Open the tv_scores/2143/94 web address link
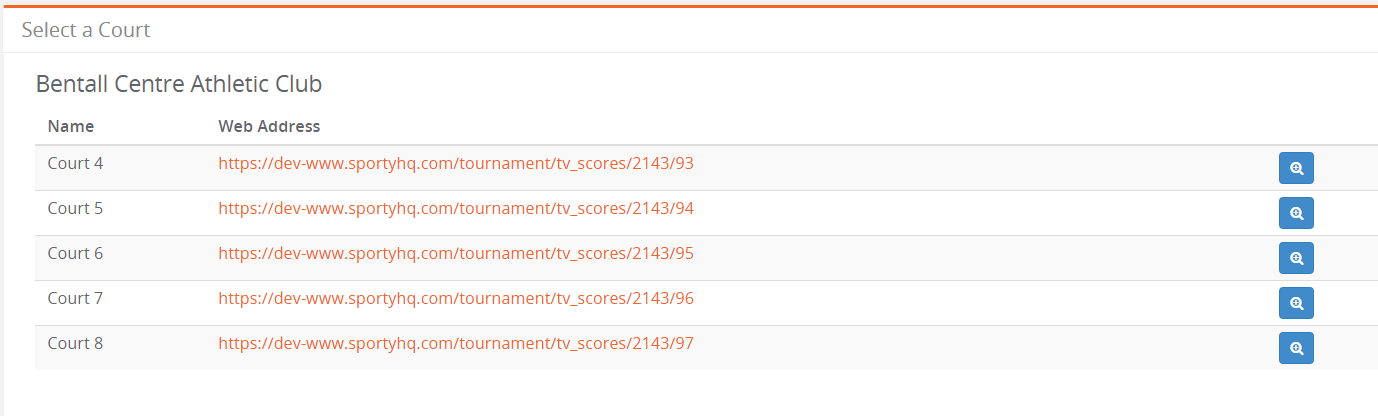This screenshot has height=416, width=1378. 456,208
